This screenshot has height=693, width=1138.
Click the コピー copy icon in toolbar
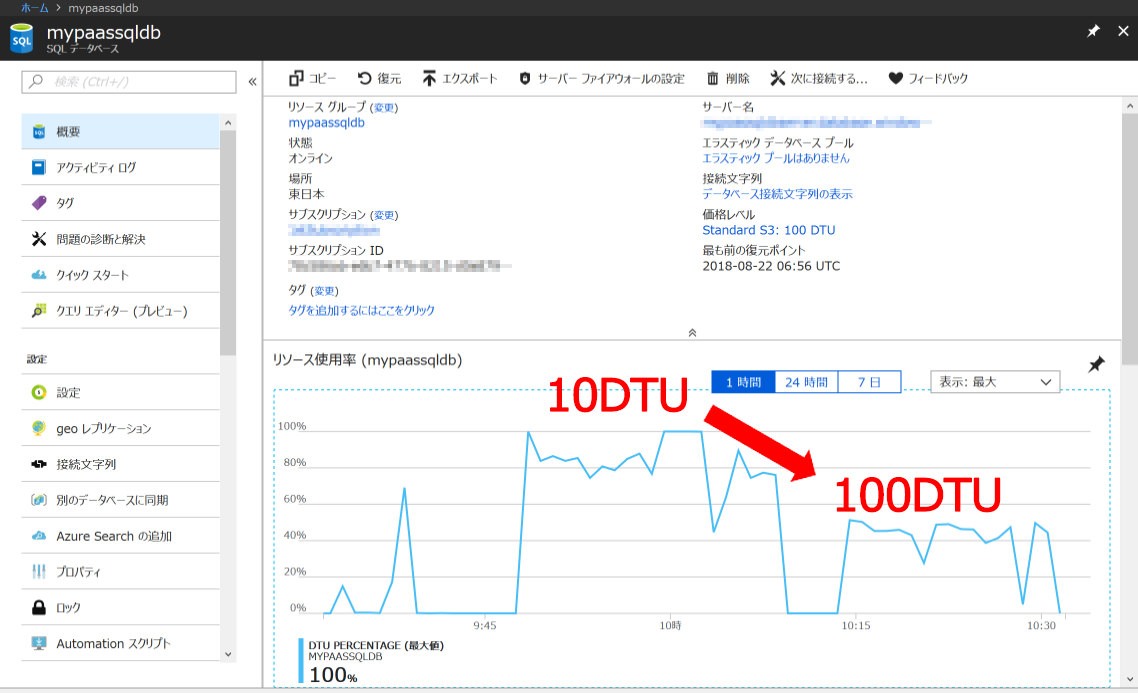tap(296, 78)
